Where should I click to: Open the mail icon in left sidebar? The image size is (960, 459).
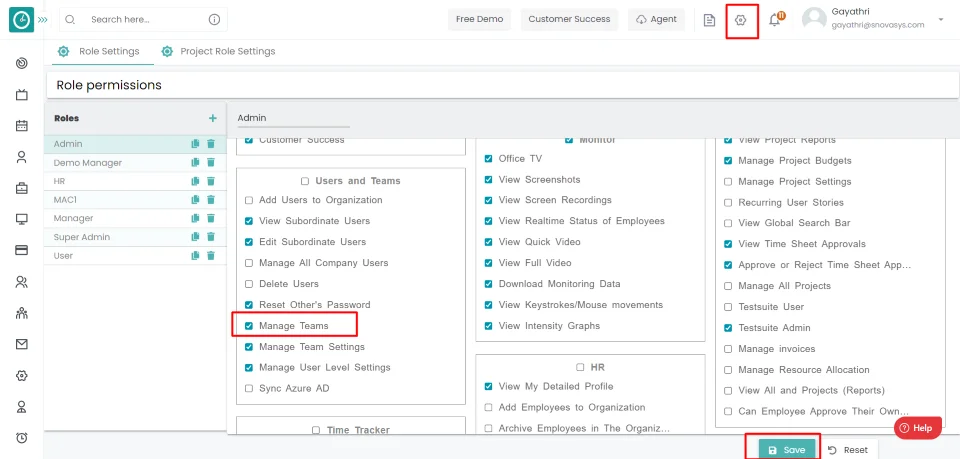point(21,344)
